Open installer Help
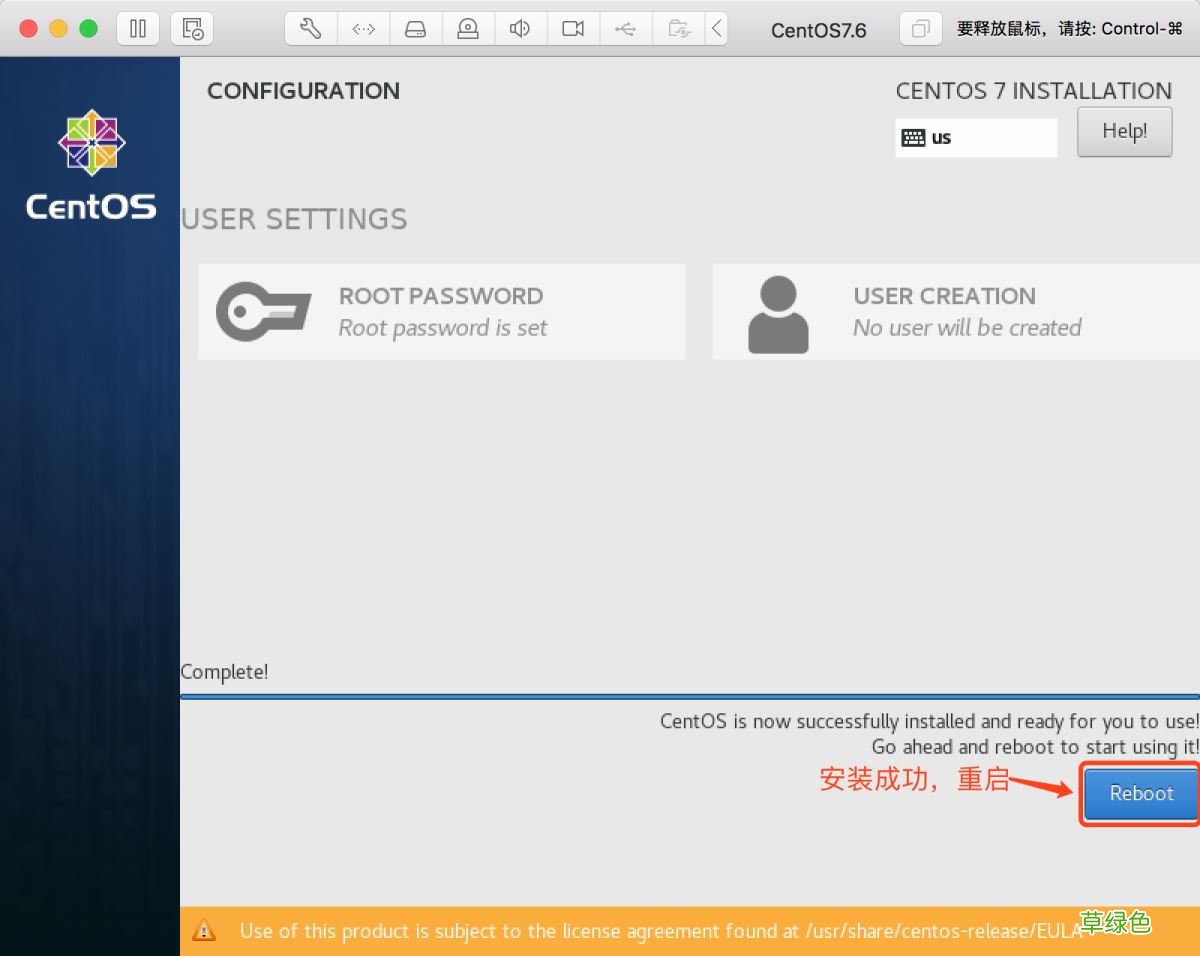The image size is (1200, 956). tap(1124, 131)
